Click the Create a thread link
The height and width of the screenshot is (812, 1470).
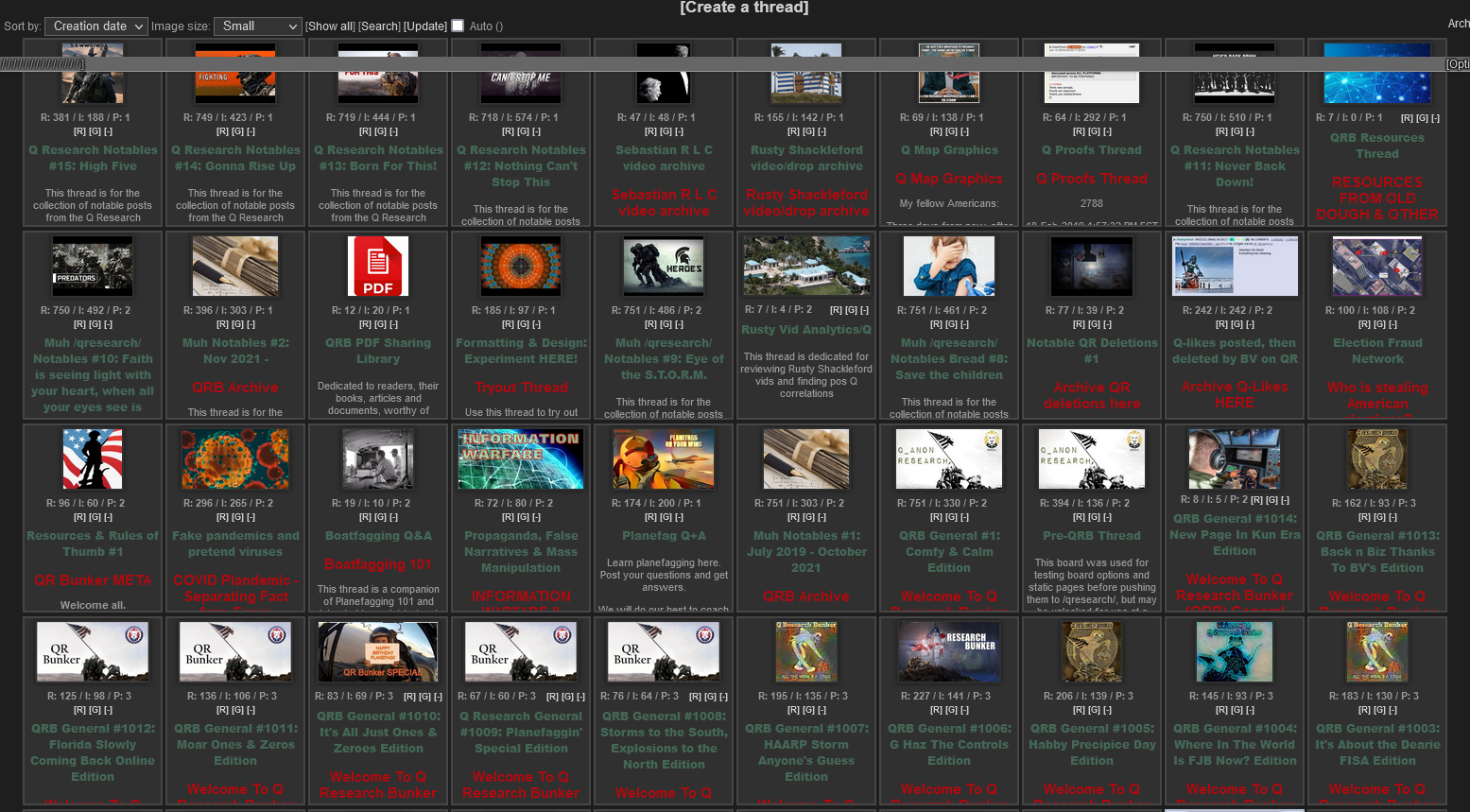tap(745, 8)
